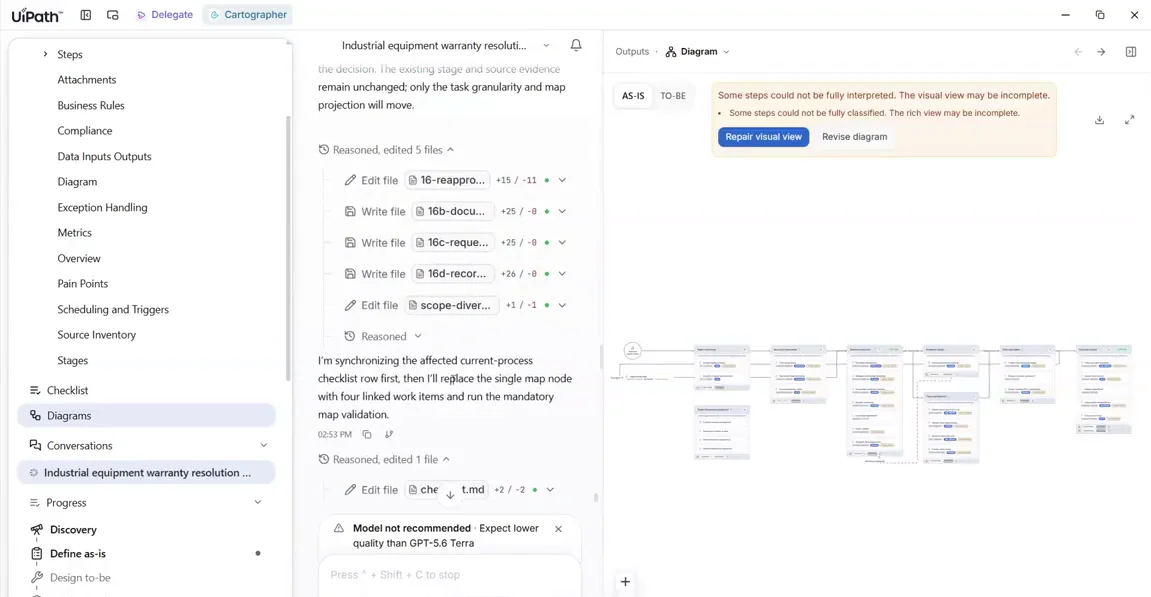
Task: Focus the chat message input field
Action: [450, 575]
